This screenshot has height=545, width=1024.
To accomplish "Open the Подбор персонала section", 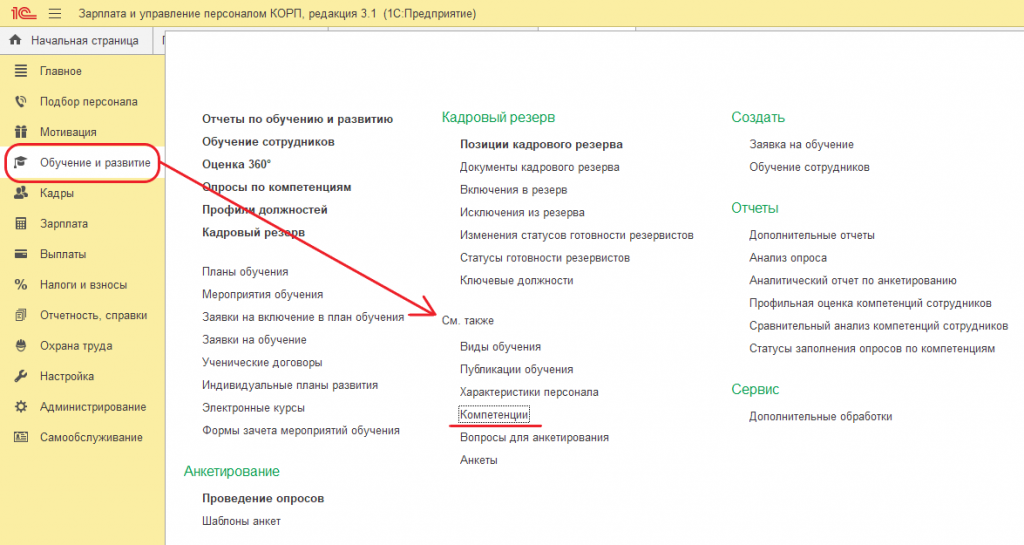I will [x=89, y=102].
